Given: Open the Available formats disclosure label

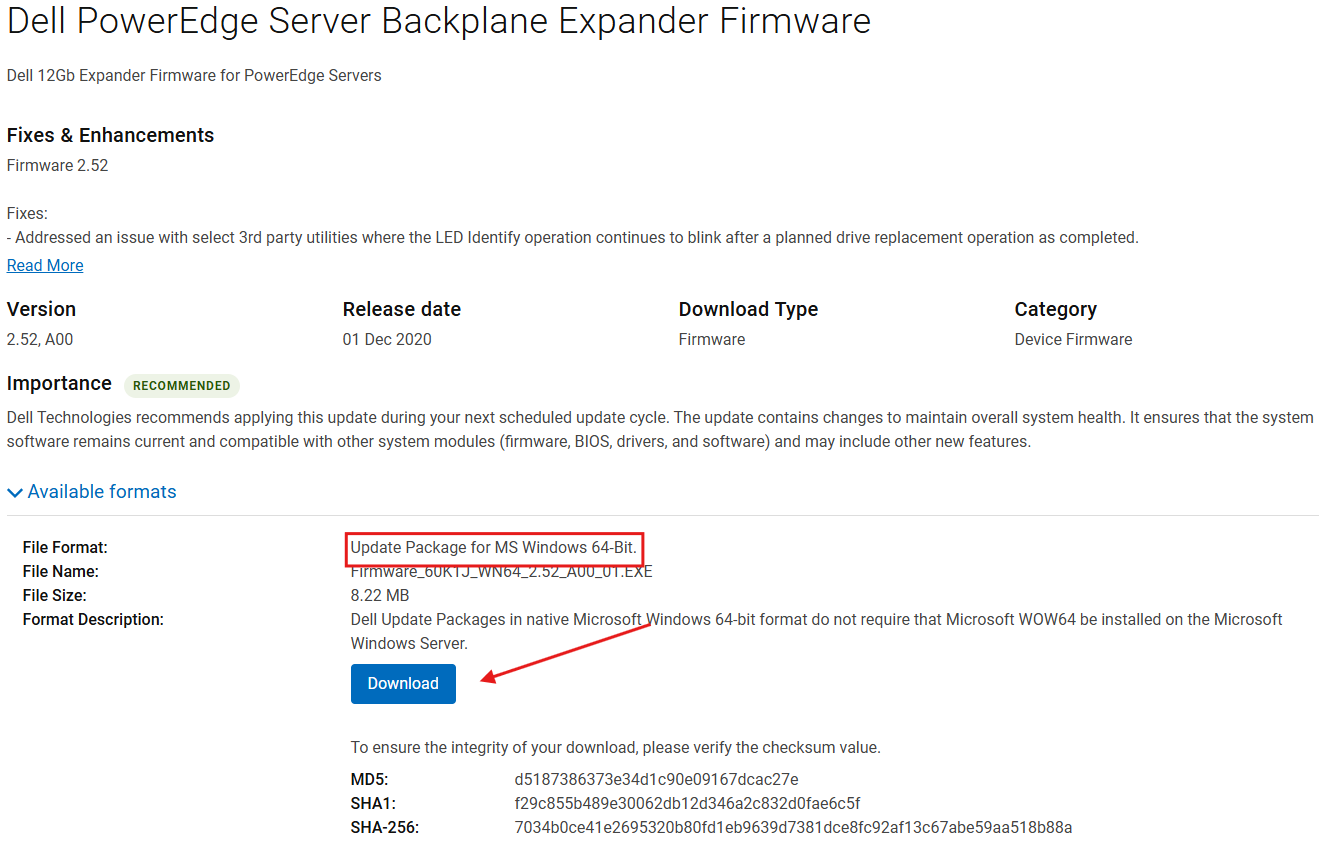Looking at the screenshot, I should [100, 491].
